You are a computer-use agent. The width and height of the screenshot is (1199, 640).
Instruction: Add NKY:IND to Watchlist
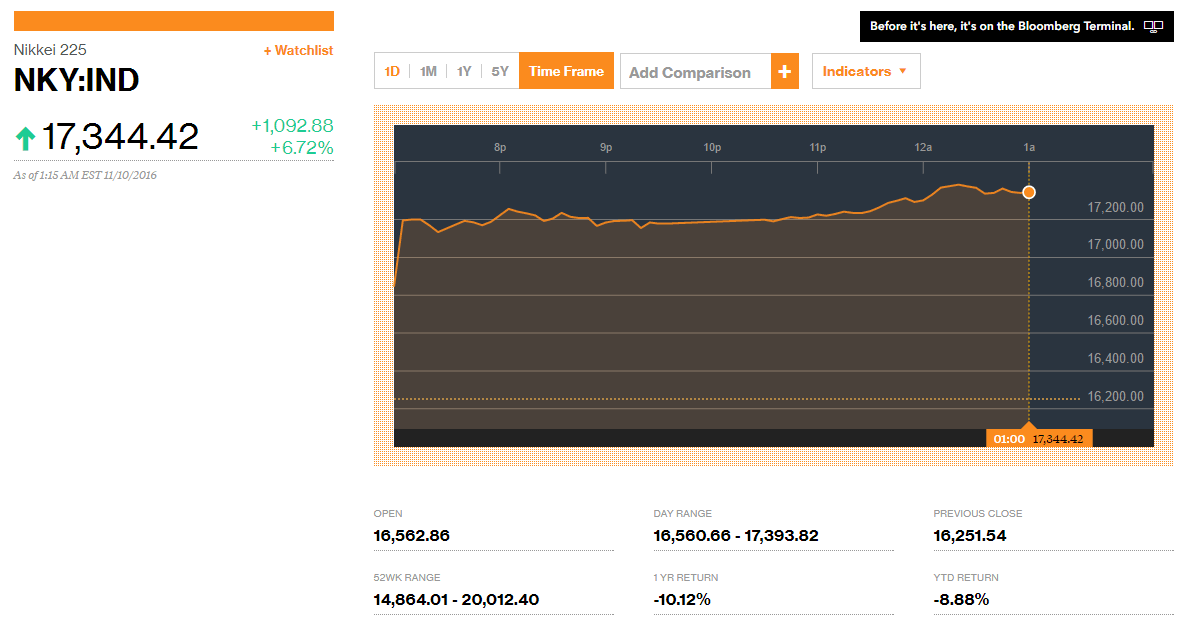(298, 50)
